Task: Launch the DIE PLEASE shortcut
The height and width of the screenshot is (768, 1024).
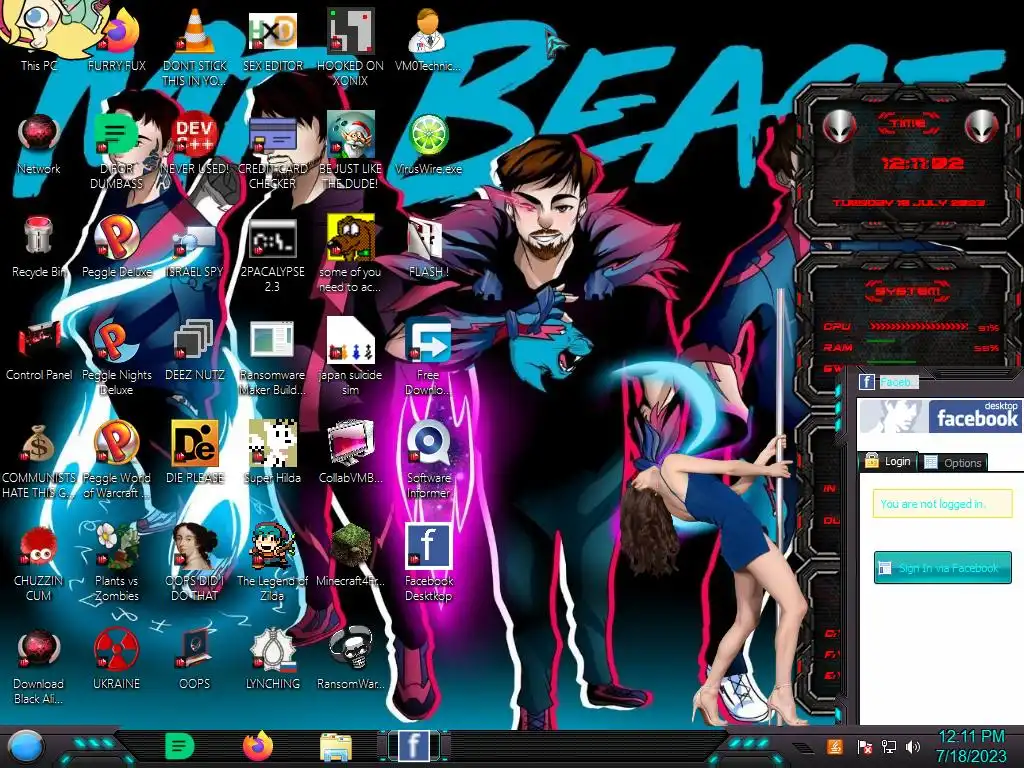Action: point(195,451)
